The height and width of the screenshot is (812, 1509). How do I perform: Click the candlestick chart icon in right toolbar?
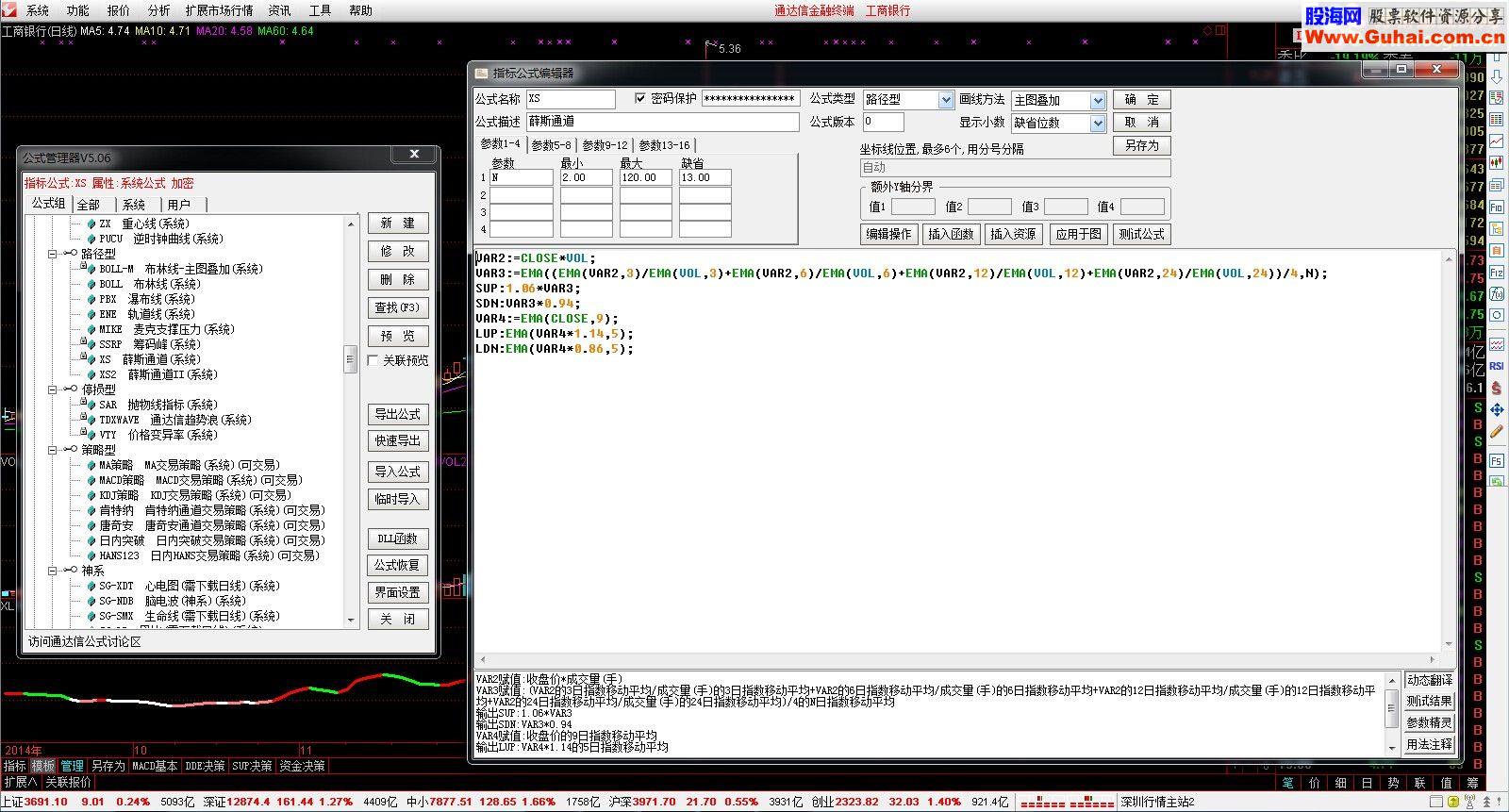(x=1497, y=162)
